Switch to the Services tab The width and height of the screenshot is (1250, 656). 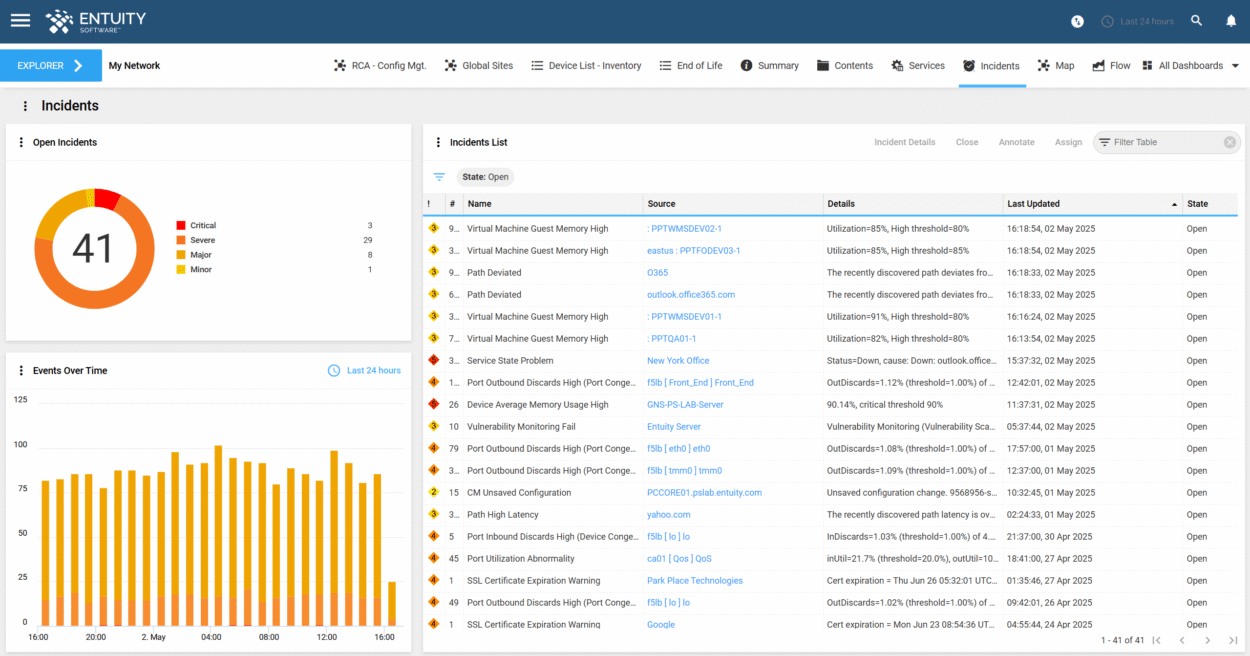(x=918, y=66)
